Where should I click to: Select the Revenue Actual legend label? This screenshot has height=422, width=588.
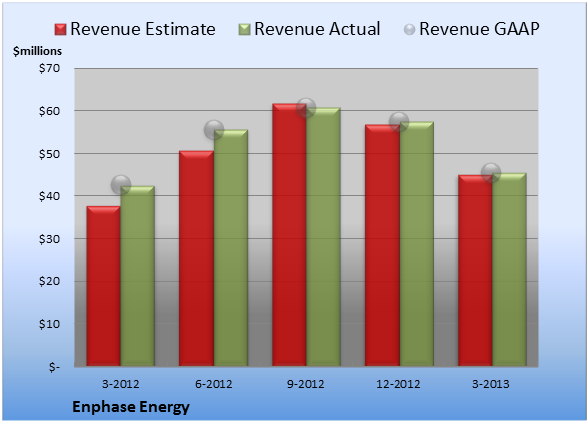point(317,29)
